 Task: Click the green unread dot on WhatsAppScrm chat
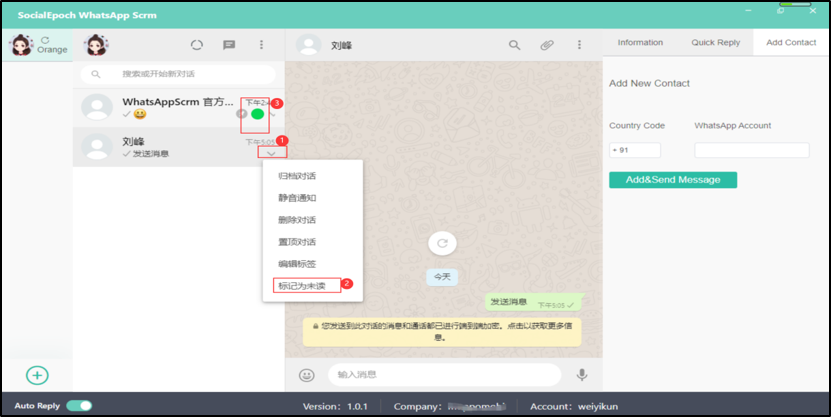click(x=258, y=114)
